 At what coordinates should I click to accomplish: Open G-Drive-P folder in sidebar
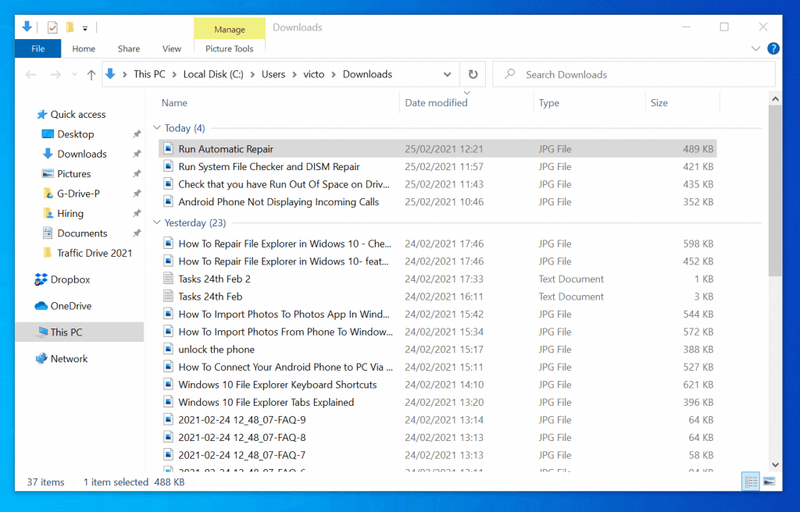(x=78, y=194)
